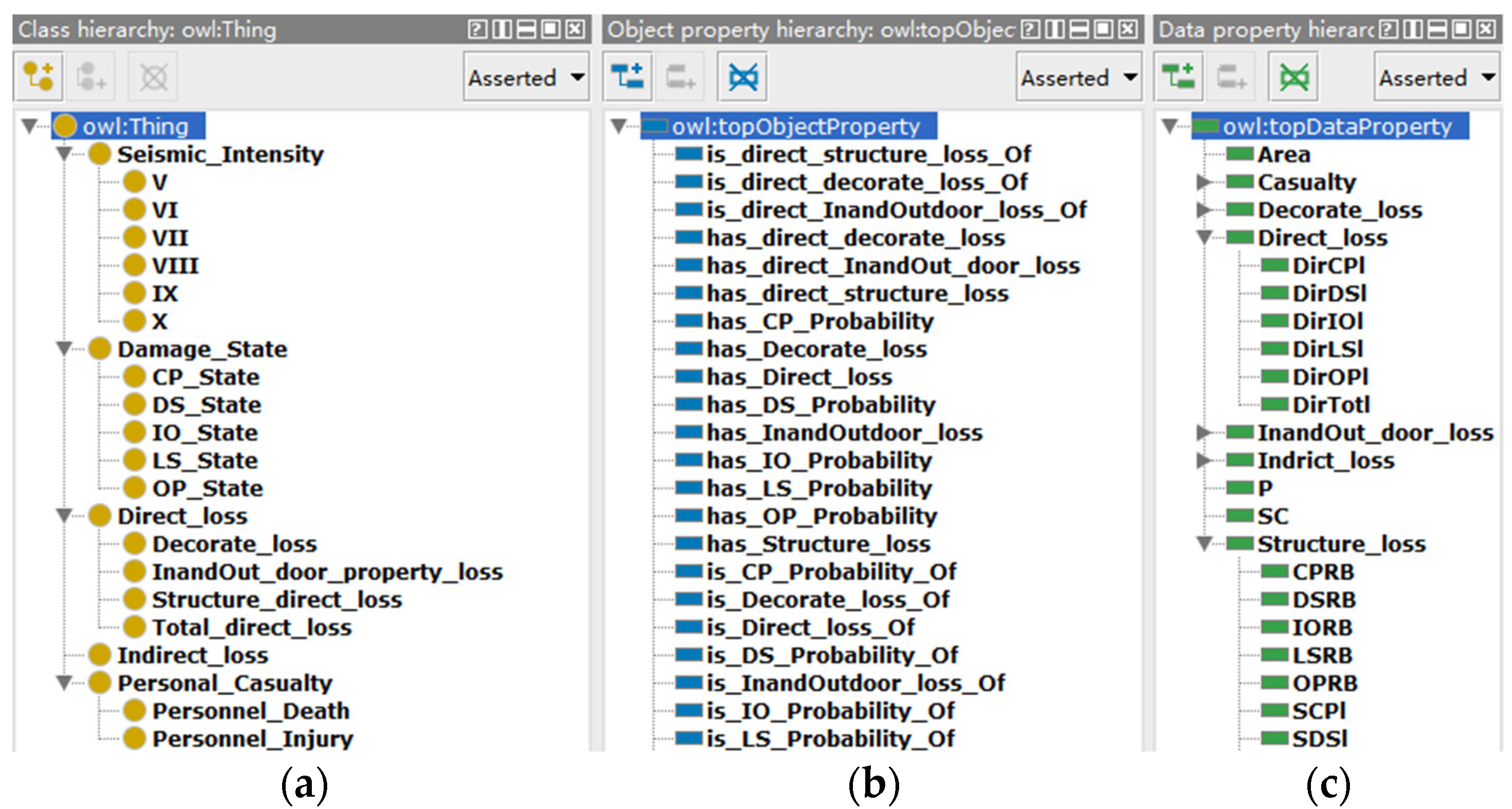The height and width of the screenshot is (809, 1512).
Task: Collapse the Seismic_Intensity class node
Action: tap(64, 154)
